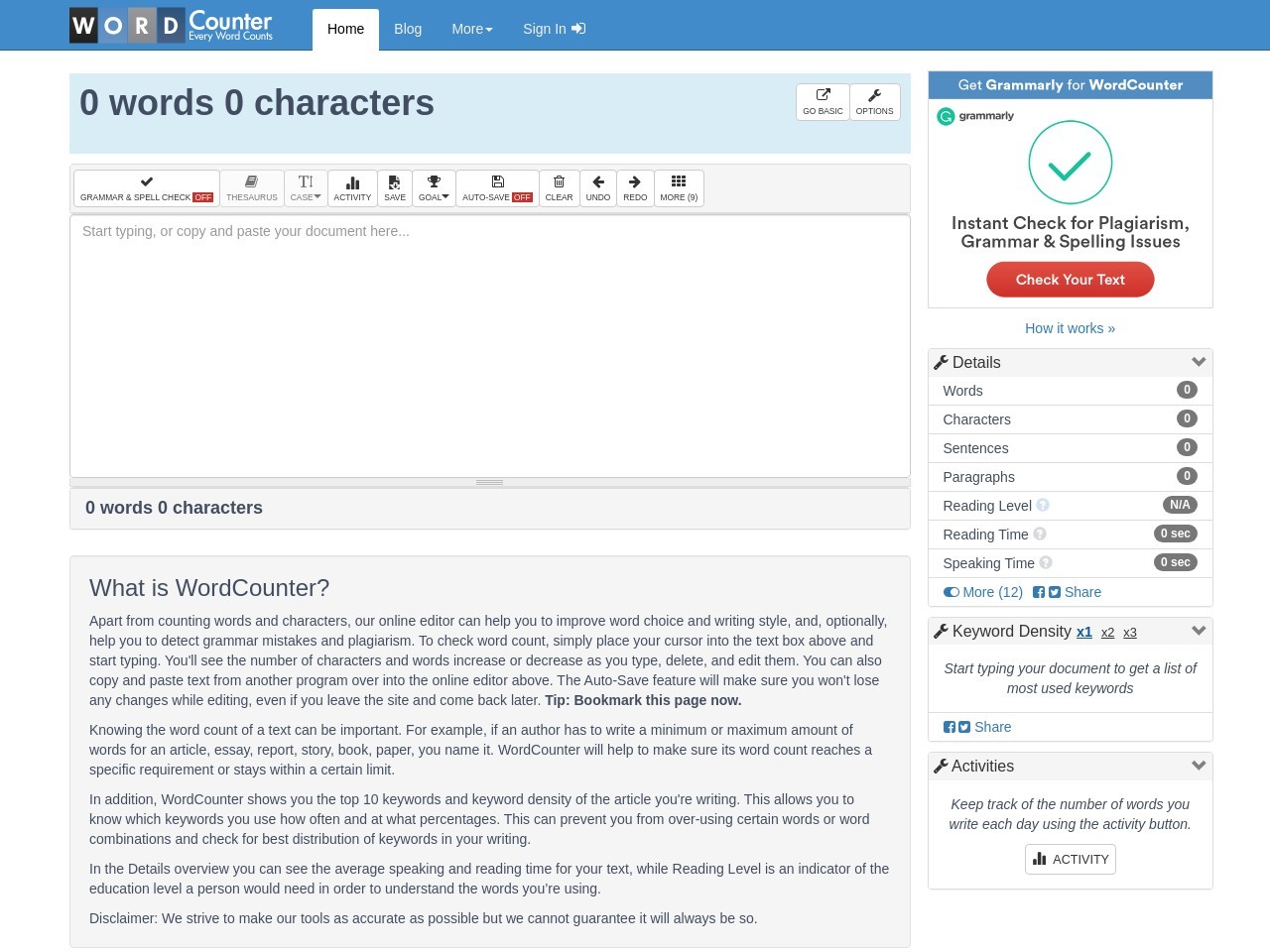1270x952 pixels.
Task: Click the Grammarly logo in the ad
Action: (x=975, y=116)
